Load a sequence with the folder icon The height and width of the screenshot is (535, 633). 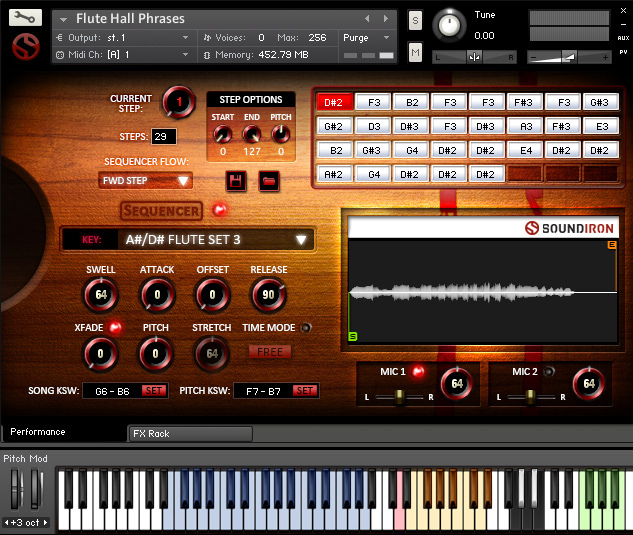coord(269,181)
